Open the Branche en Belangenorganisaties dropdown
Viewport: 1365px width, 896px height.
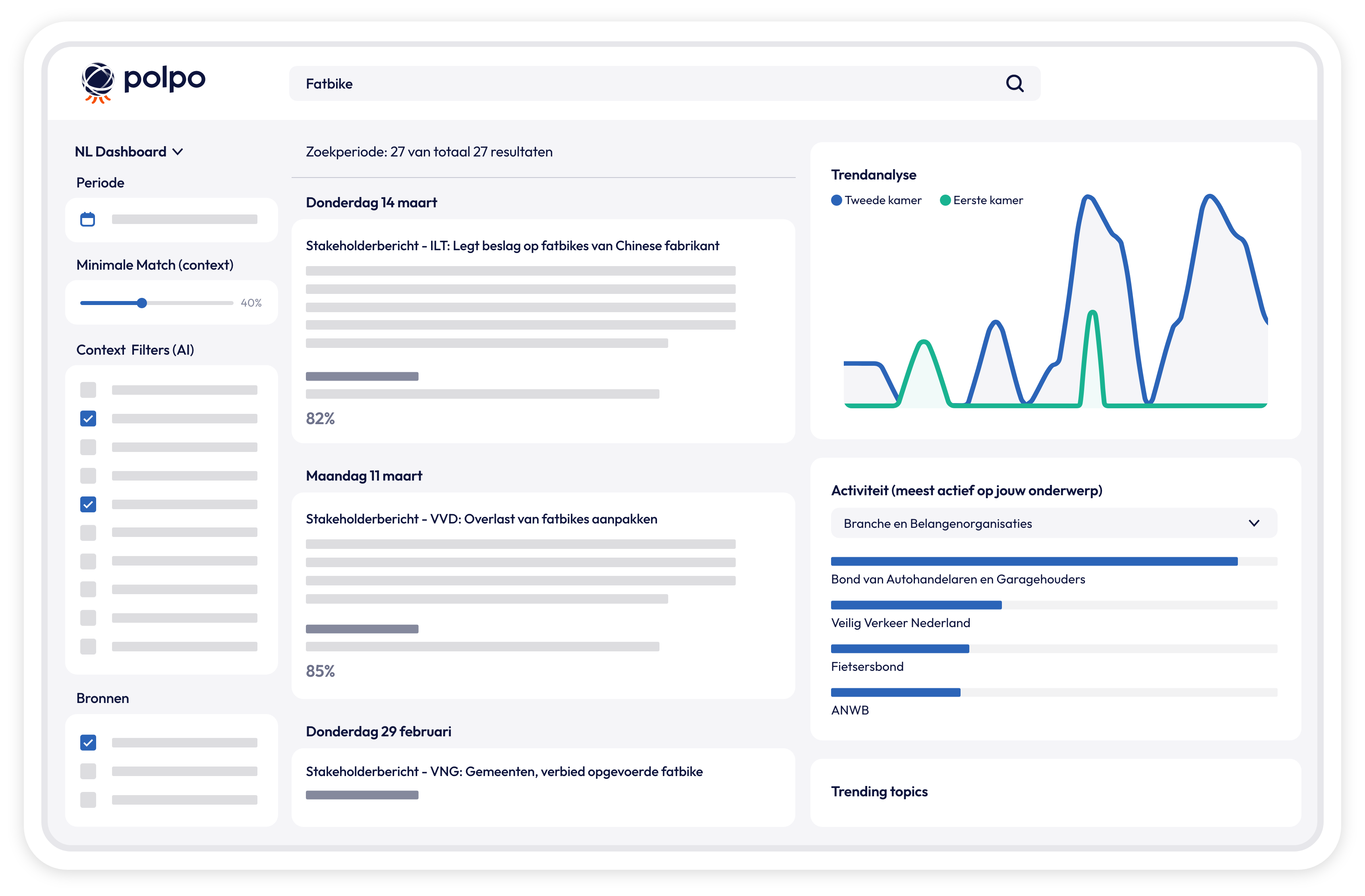click(x=1053, y=523)
